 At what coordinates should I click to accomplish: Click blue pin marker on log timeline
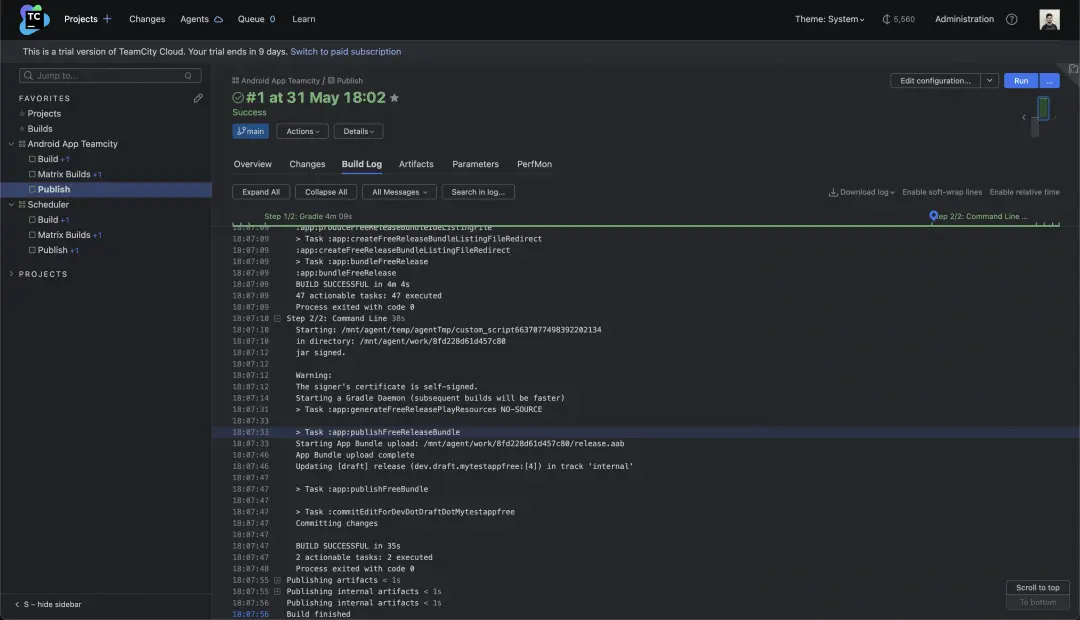tap(933, 216)
